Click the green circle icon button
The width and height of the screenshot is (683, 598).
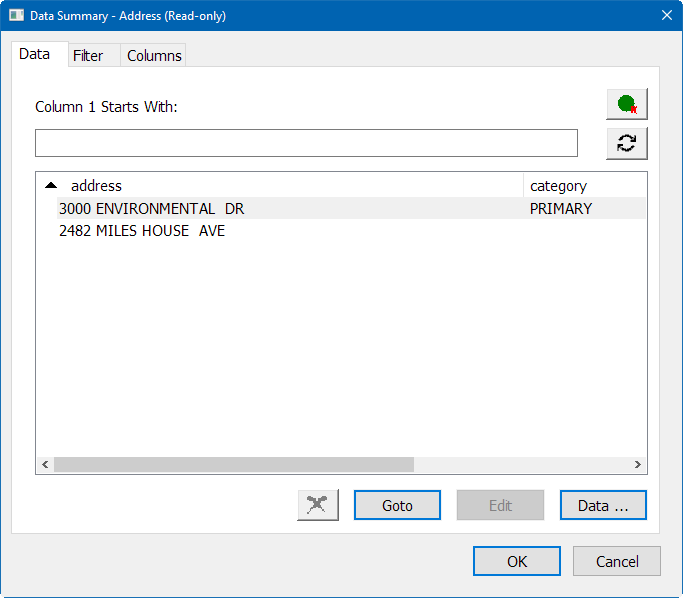(626, 104)
